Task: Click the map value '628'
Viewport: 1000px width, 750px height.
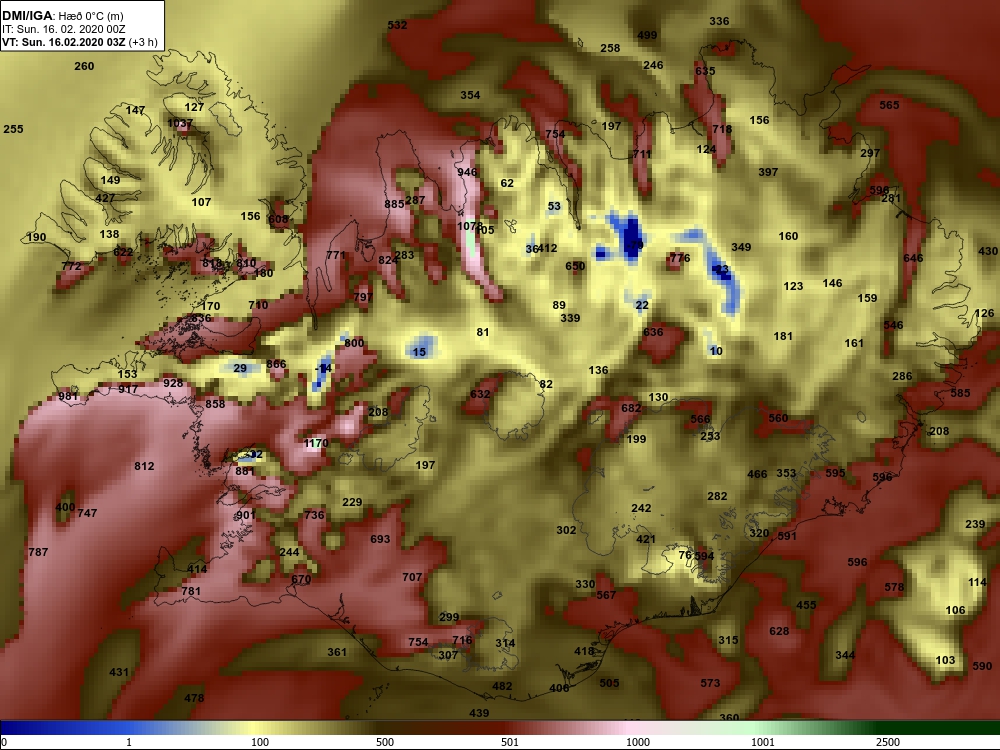Action: click(x=779, y=631)
